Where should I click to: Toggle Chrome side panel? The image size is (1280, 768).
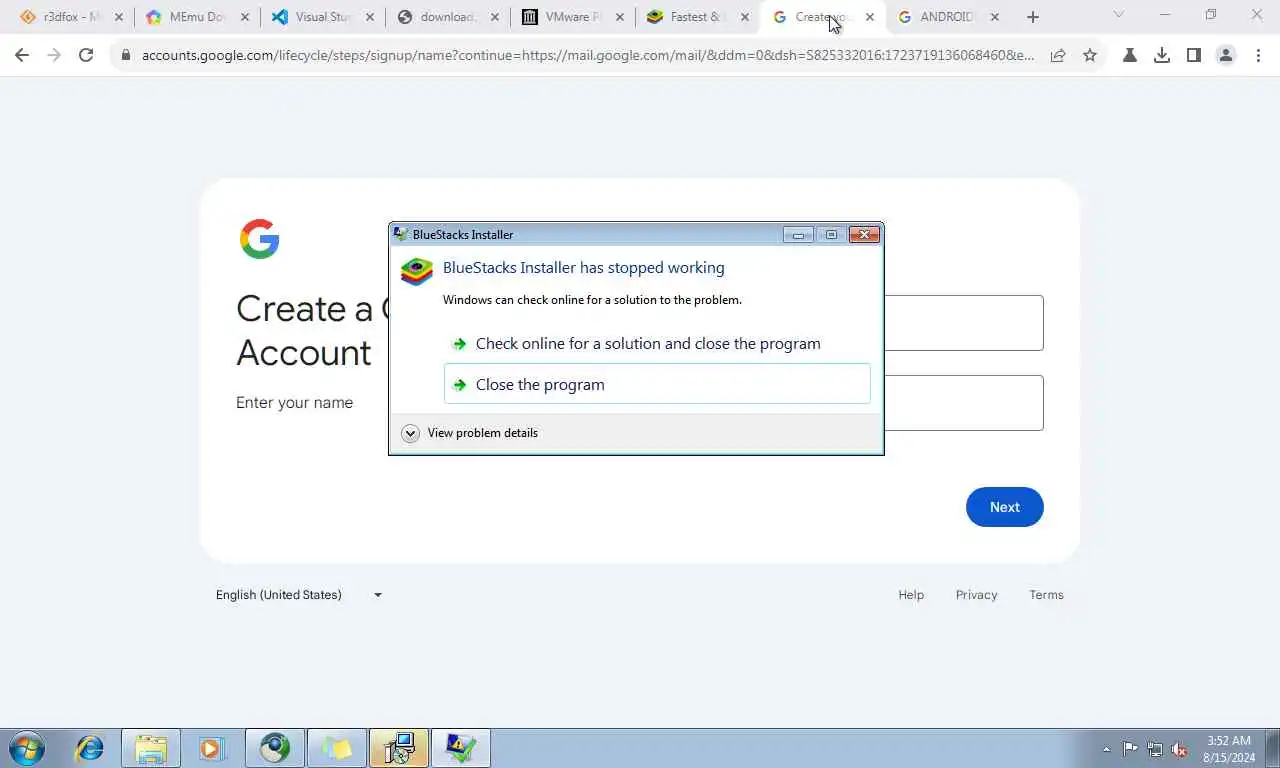click(x=1194, y=56)
